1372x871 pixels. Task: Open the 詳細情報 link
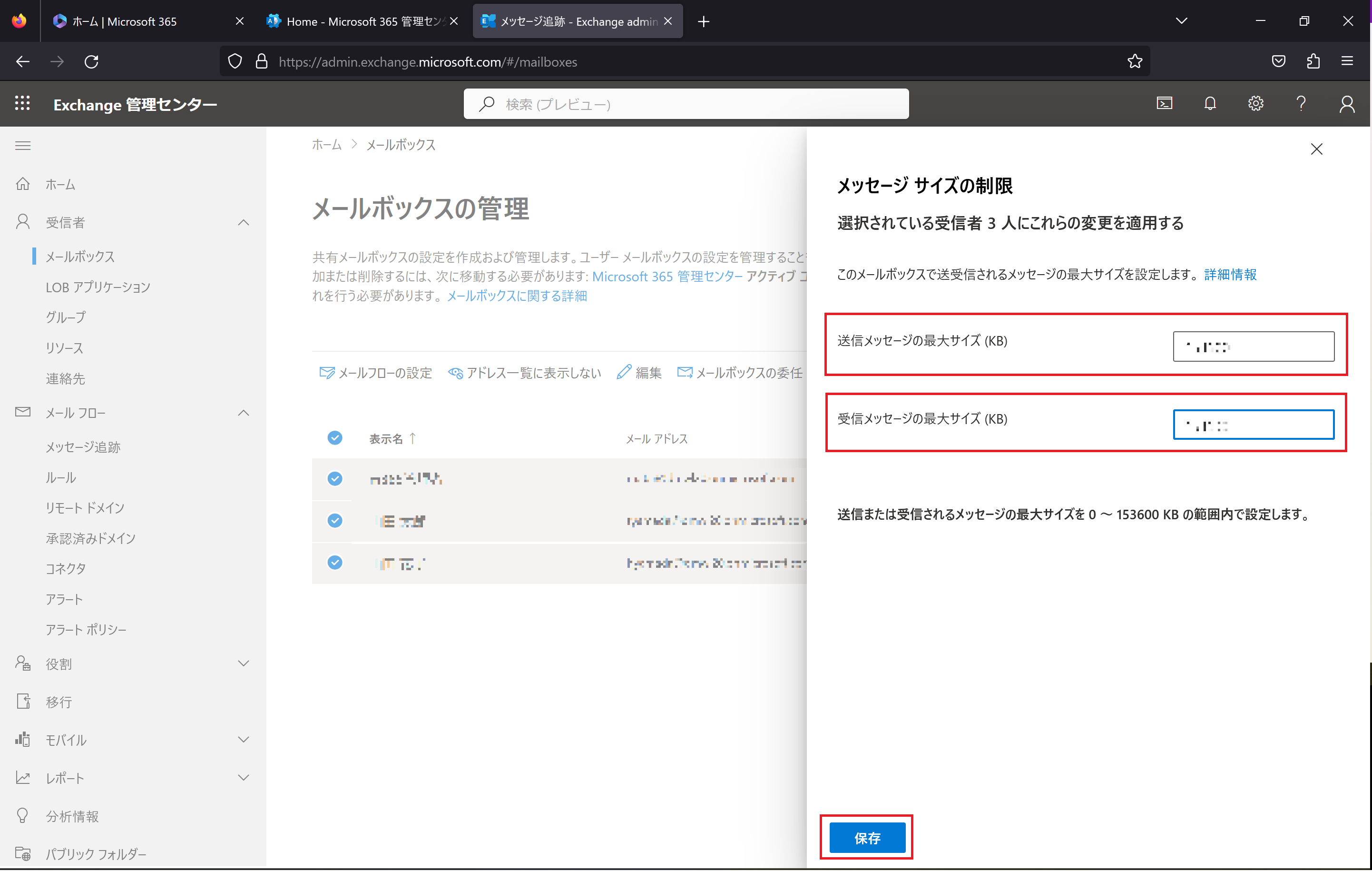click(x=1230, y=275)
